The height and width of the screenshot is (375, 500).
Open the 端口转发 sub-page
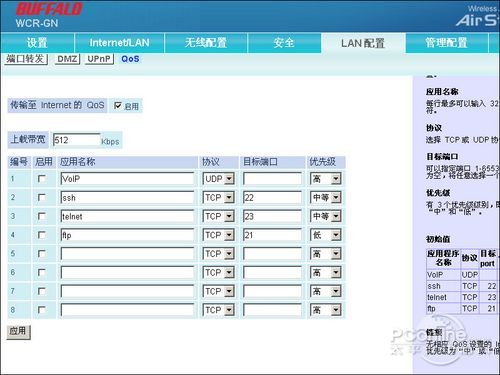coord(26,59)
